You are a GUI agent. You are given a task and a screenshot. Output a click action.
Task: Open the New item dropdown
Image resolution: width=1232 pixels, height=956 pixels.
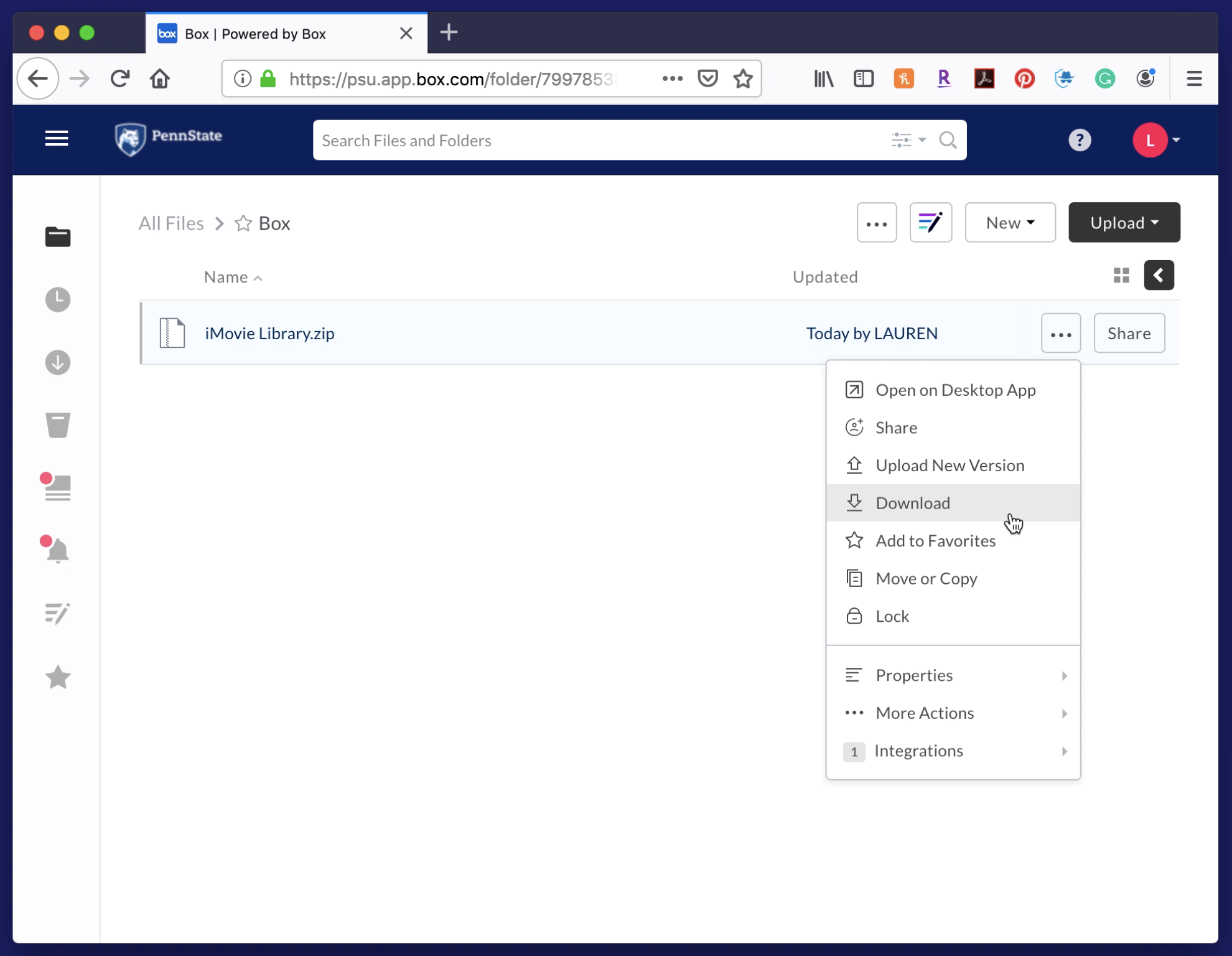pos(1008,222)
